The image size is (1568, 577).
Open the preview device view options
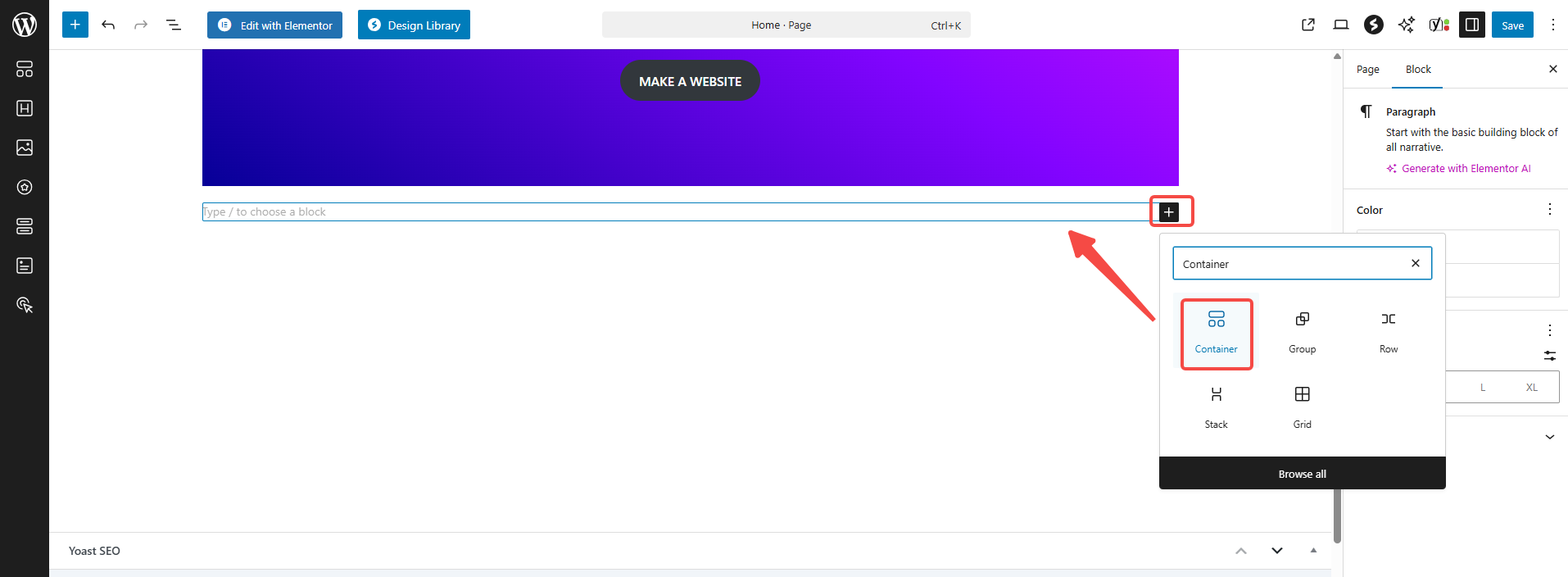[x=1340, y=25]
